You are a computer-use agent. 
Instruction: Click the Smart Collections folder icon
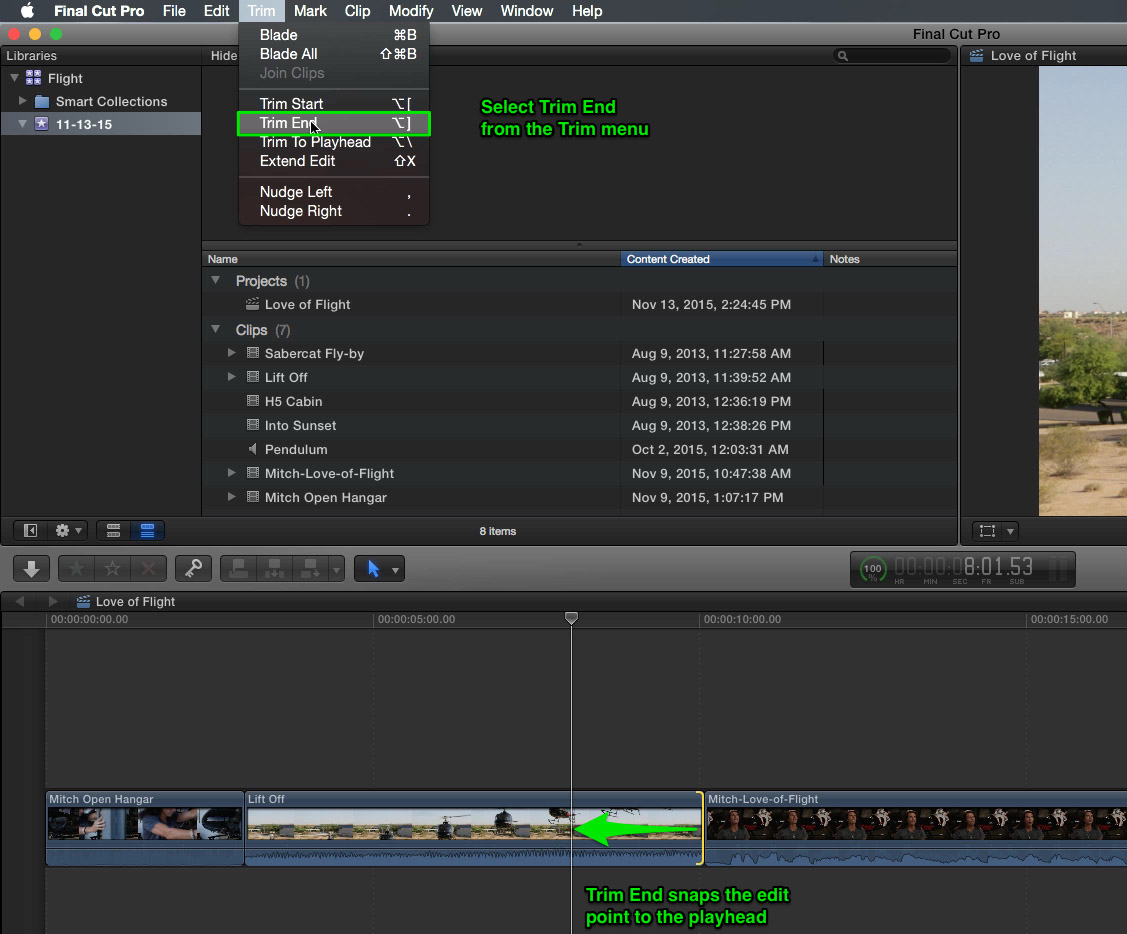42,101
